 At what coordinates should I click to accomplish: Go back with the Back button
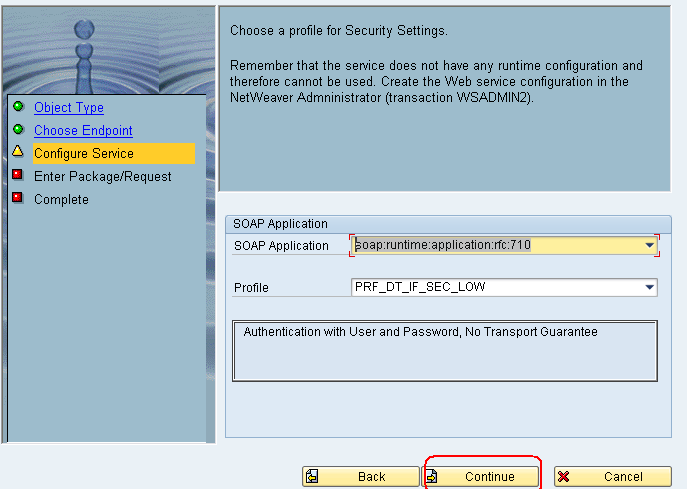[360, 476]
